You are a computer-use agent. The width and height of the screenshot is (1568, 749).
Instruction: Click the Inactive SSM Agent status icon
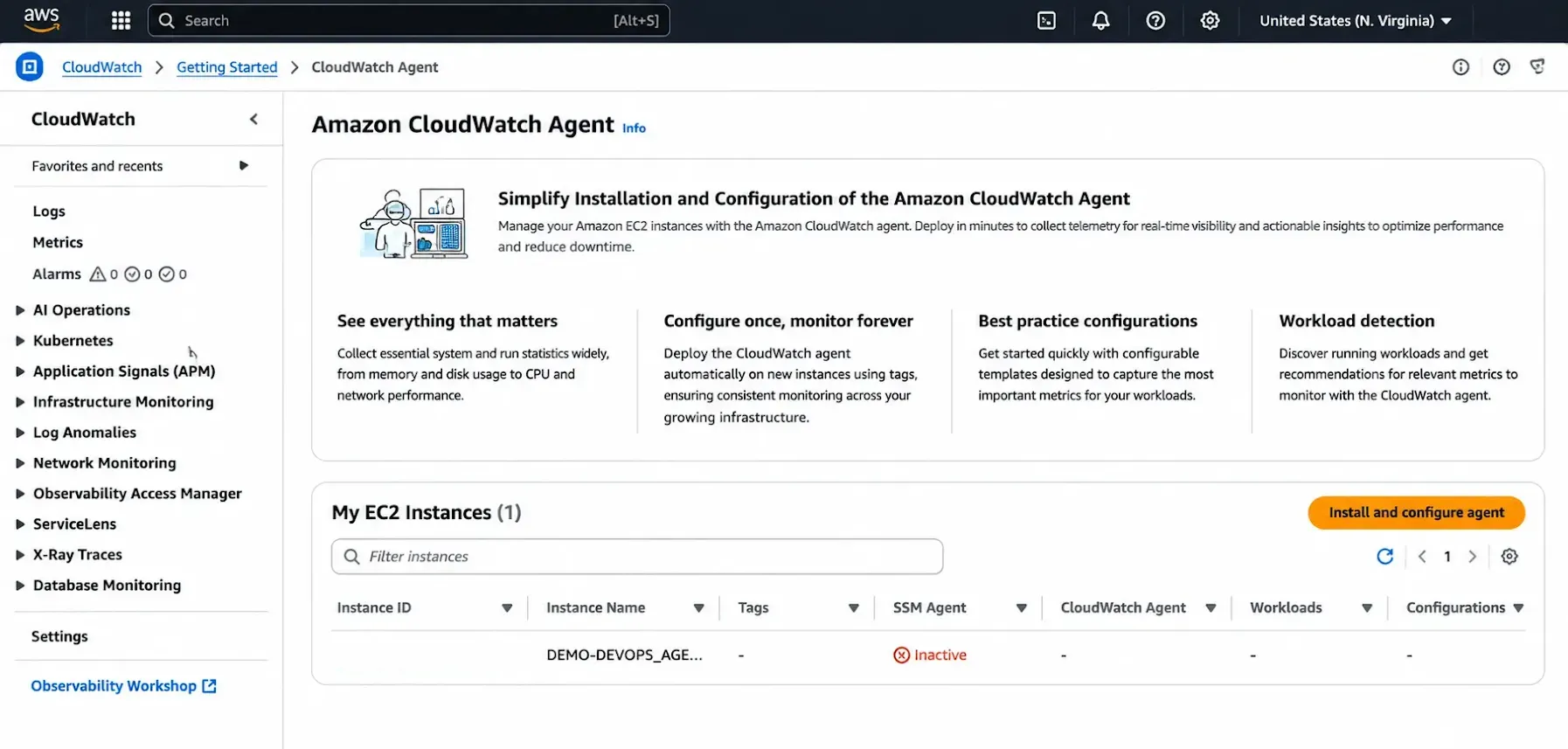click(901, 655)
